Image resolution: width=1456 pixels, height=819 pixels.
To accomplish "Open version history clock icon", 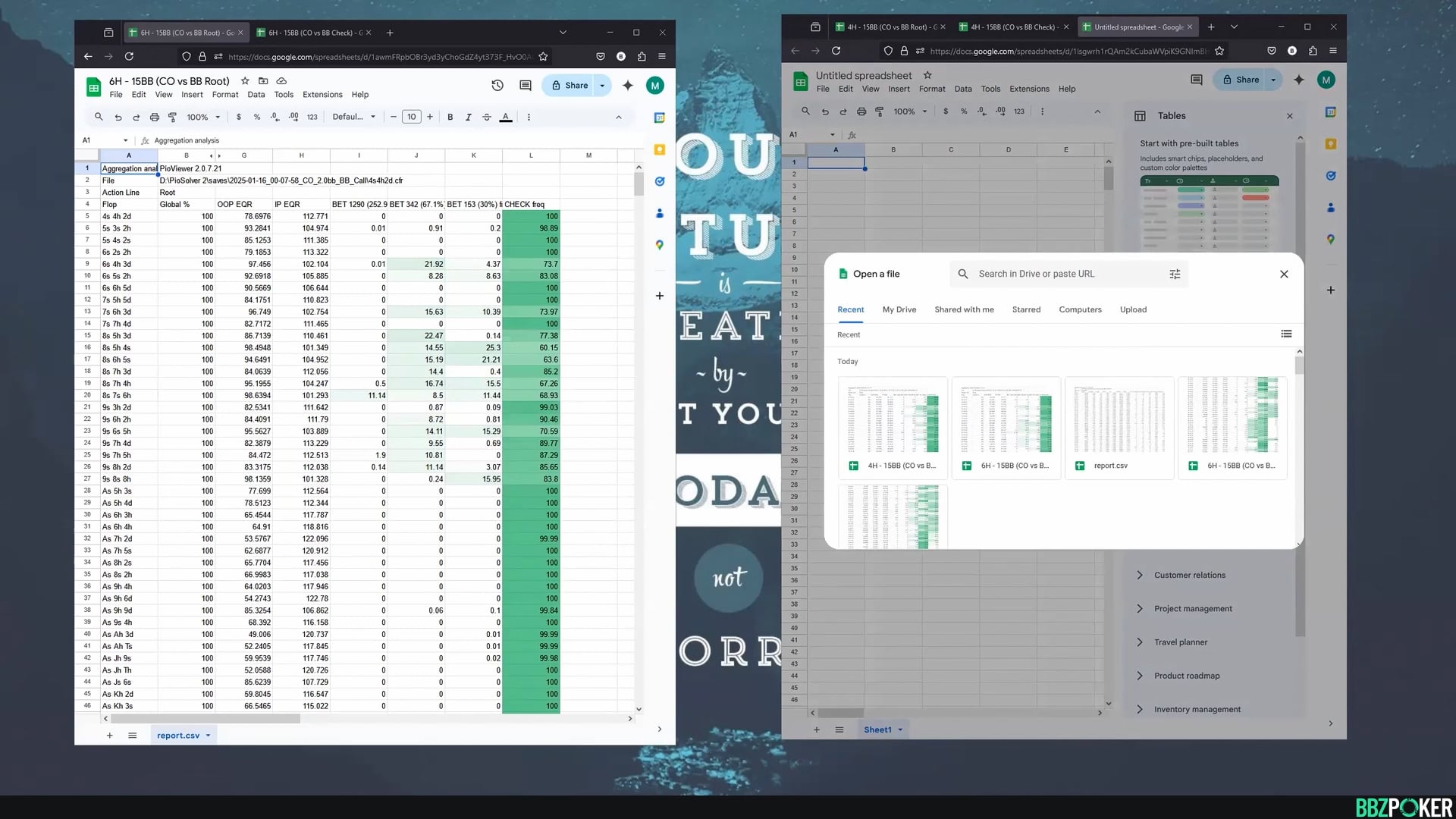I will (x=497, y=86).
